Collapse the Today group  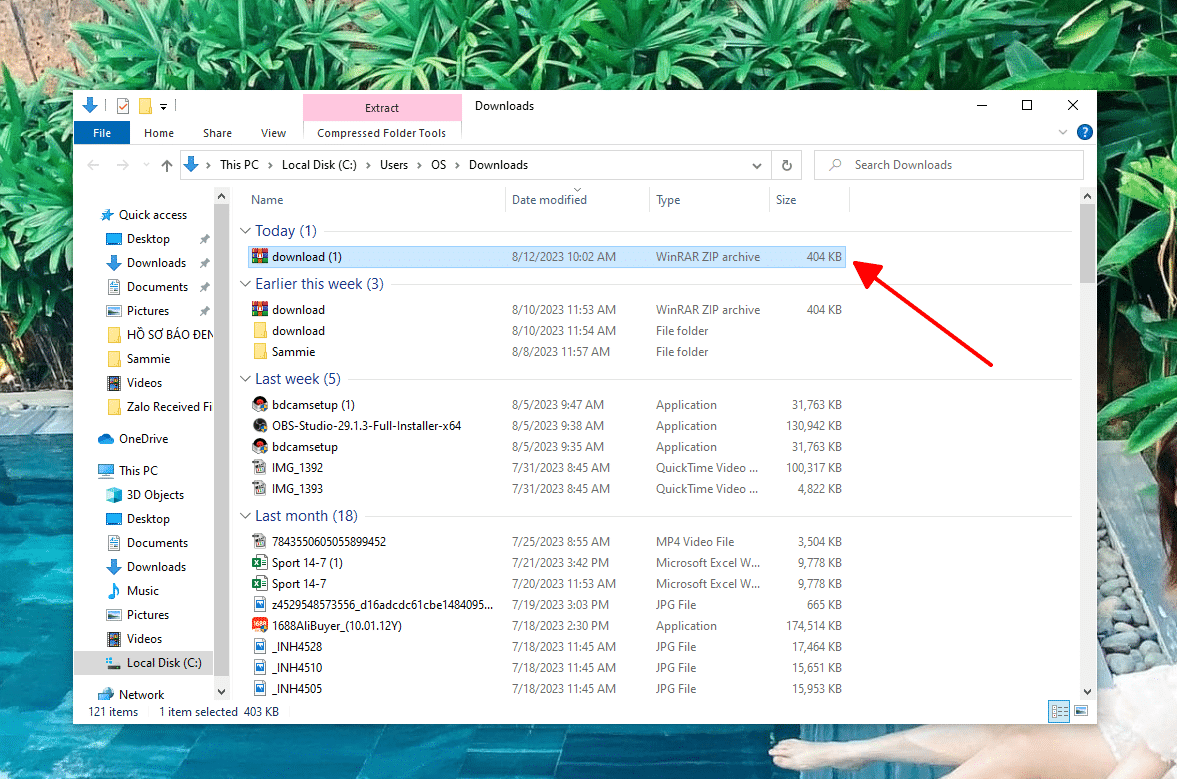(246, 231)
